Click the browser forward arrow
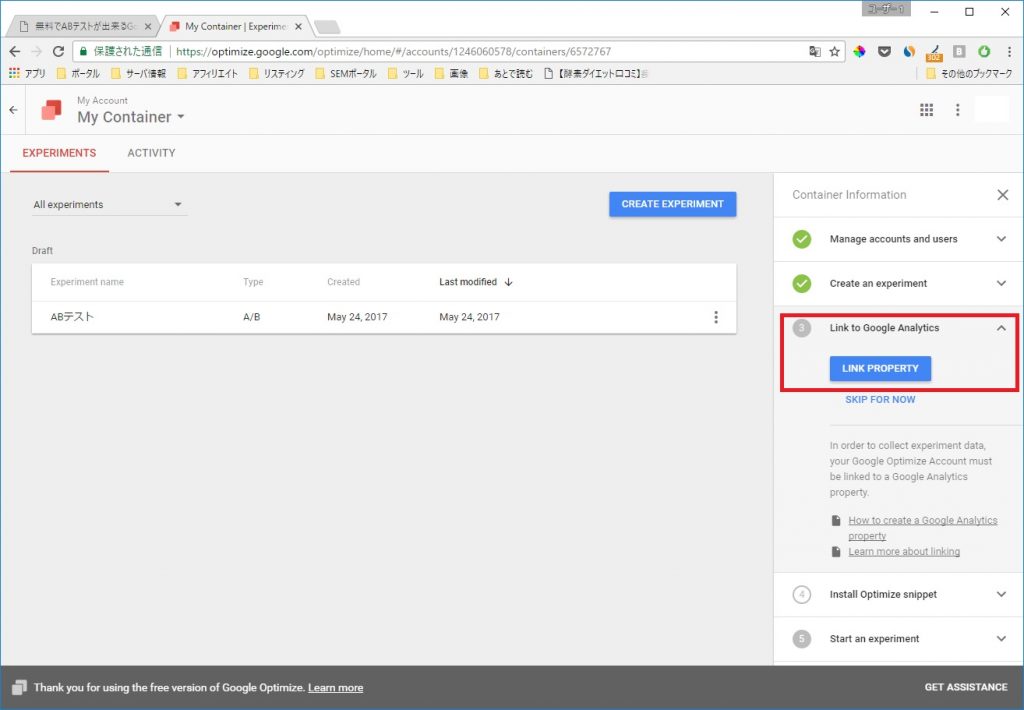This screenshot has width=1024, height=710. pos(37,51)
